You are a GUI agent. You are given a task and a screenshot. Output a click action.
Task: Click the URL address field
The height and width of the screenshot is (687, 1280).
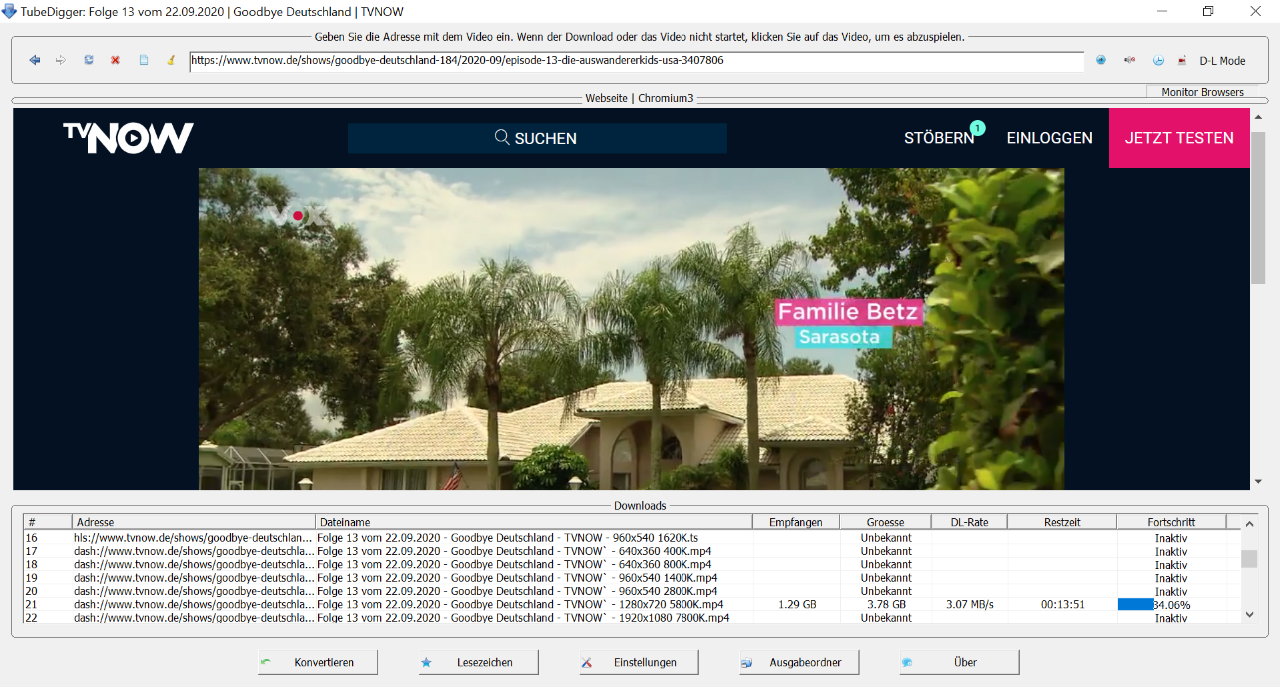tap(636, 61)
